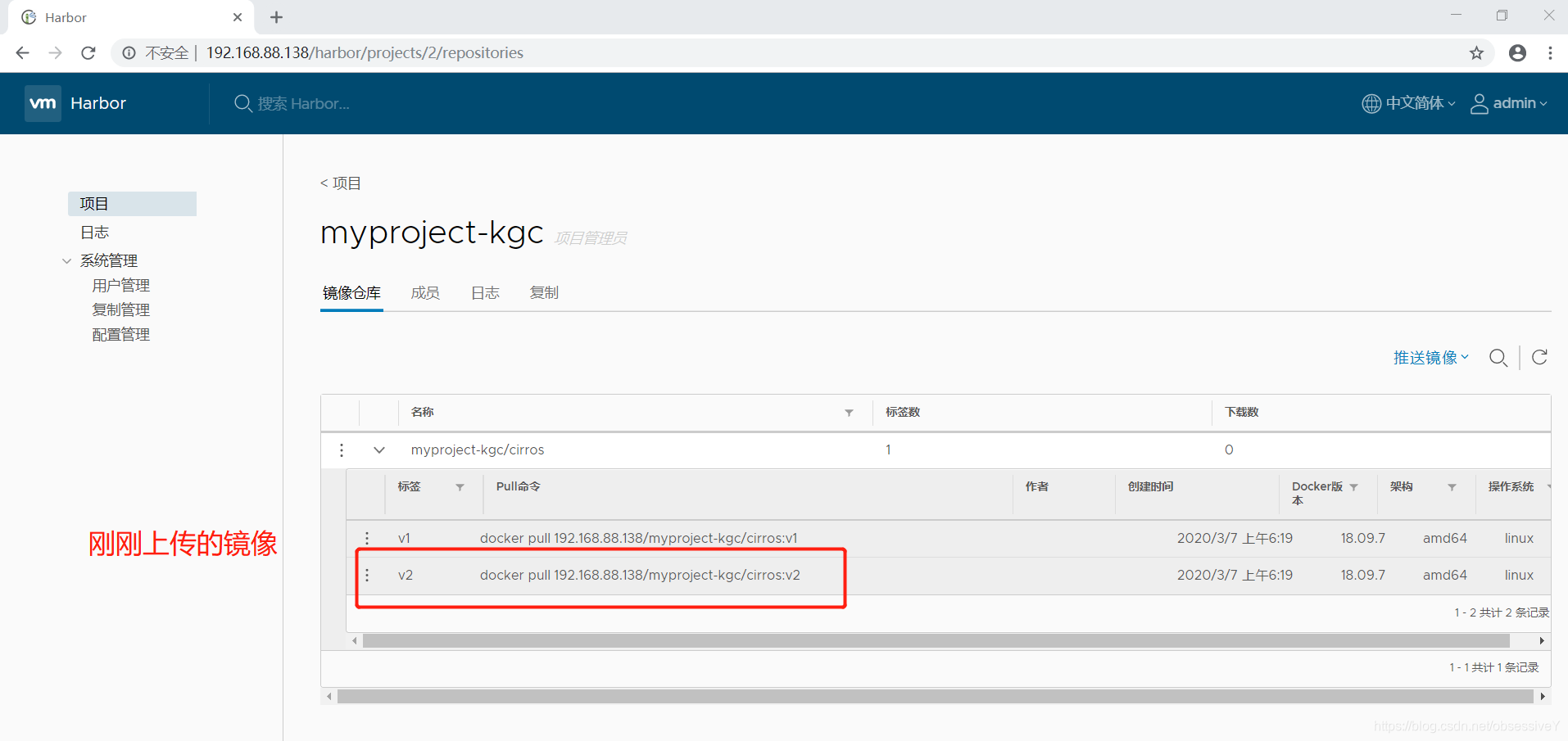Open the 推送镜像 dropdown

1431,358
